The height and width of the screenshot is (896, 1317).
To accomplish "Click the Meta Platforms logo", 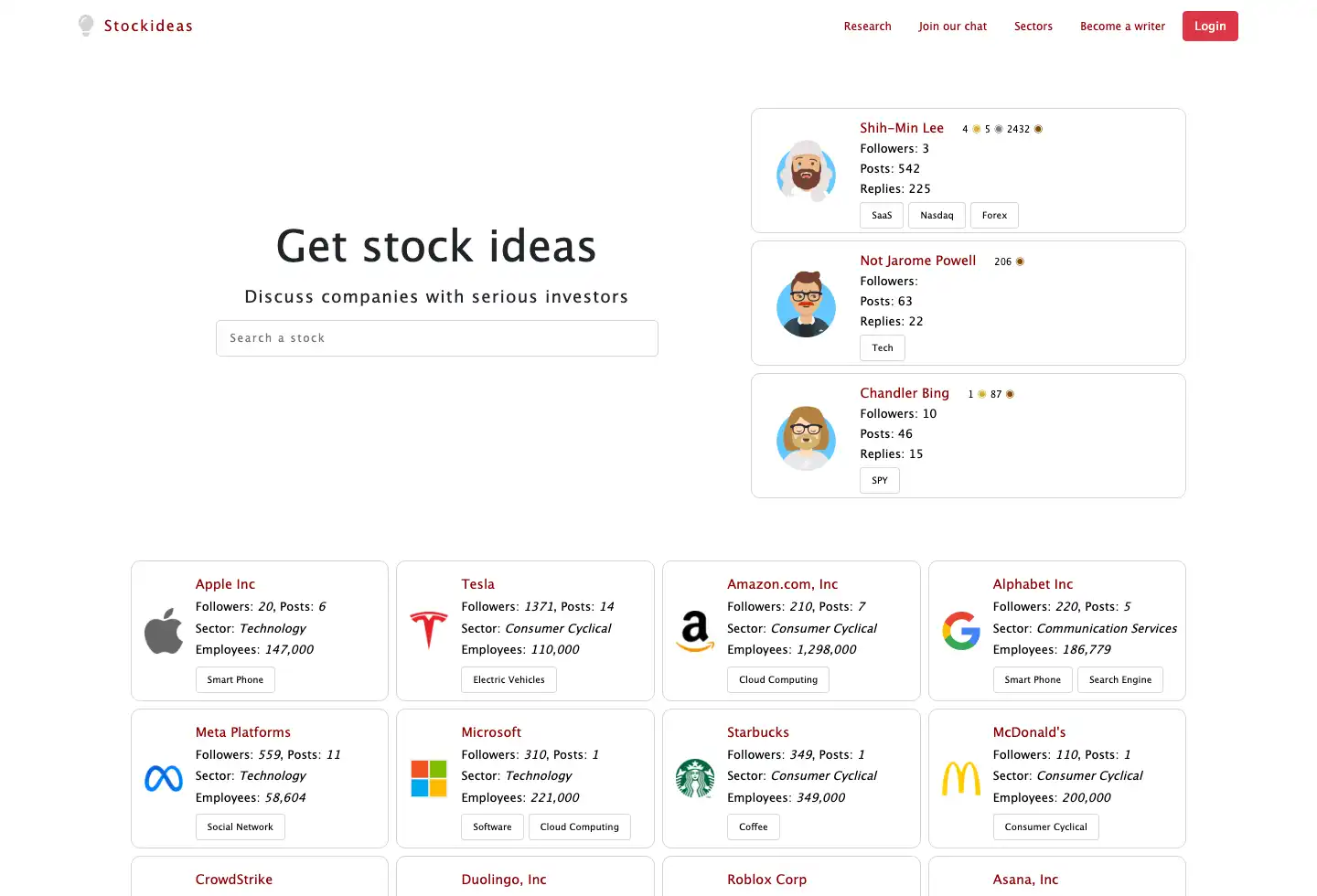I will click(164, 779).
